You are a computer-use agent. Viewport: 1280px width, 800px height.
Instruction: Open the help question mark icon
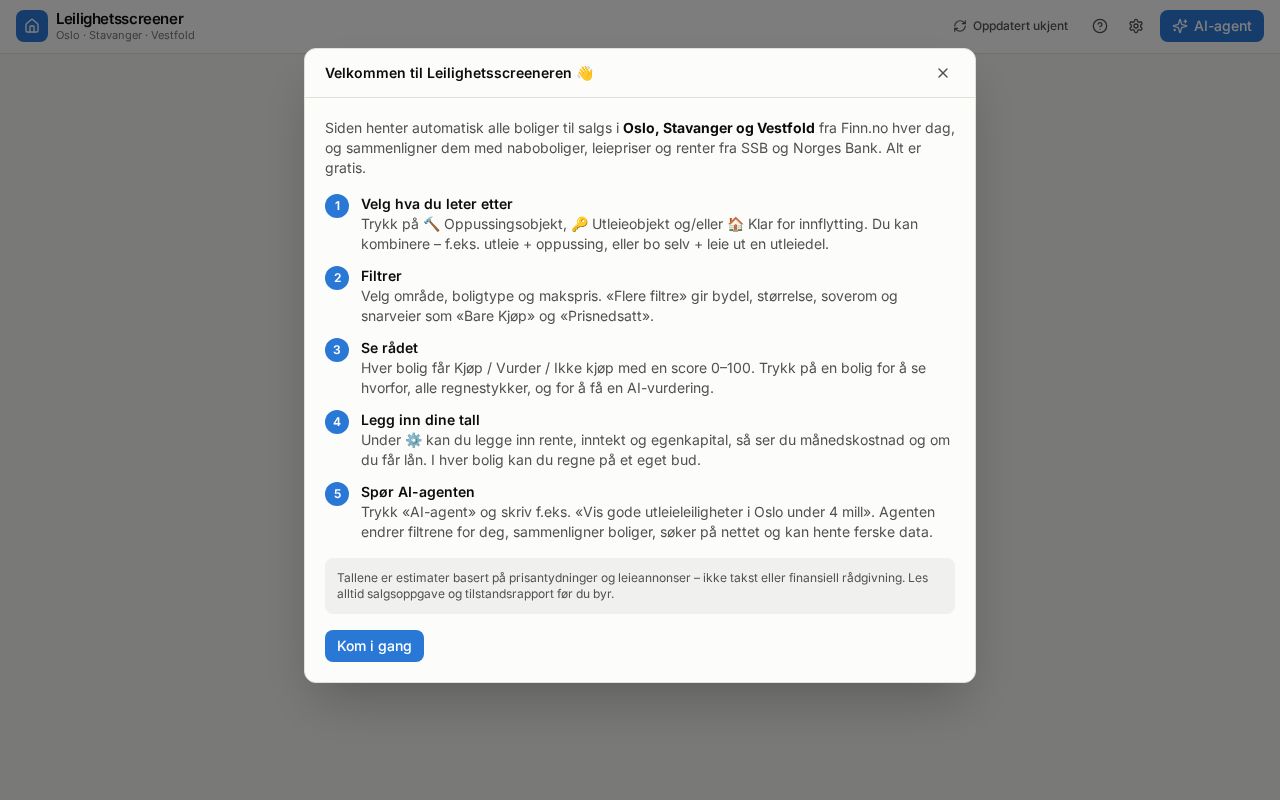[x=1100, y=26]
